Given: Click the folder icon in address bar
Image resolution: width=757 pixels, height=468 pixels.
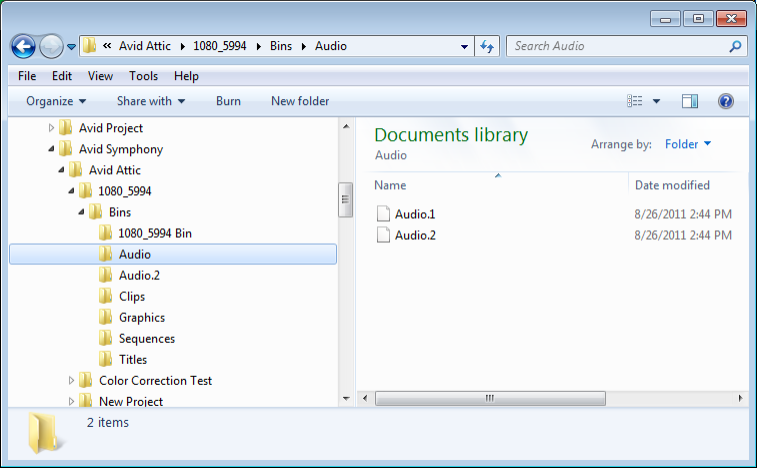Looking at the screenshot, I should (89, 46).
